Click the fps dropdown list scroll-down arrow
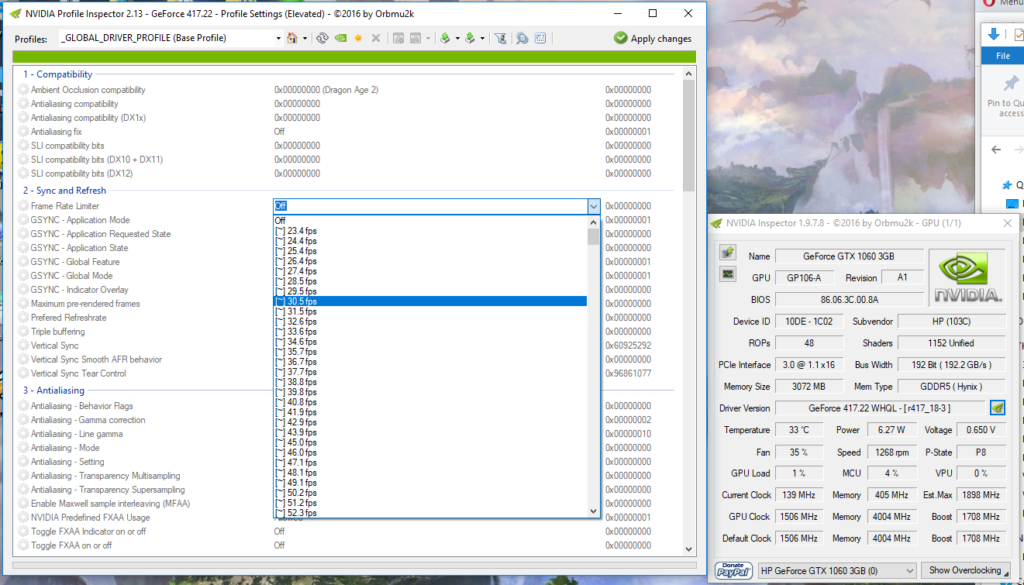This screenshot has height=585, width=1024. (593, 511)
